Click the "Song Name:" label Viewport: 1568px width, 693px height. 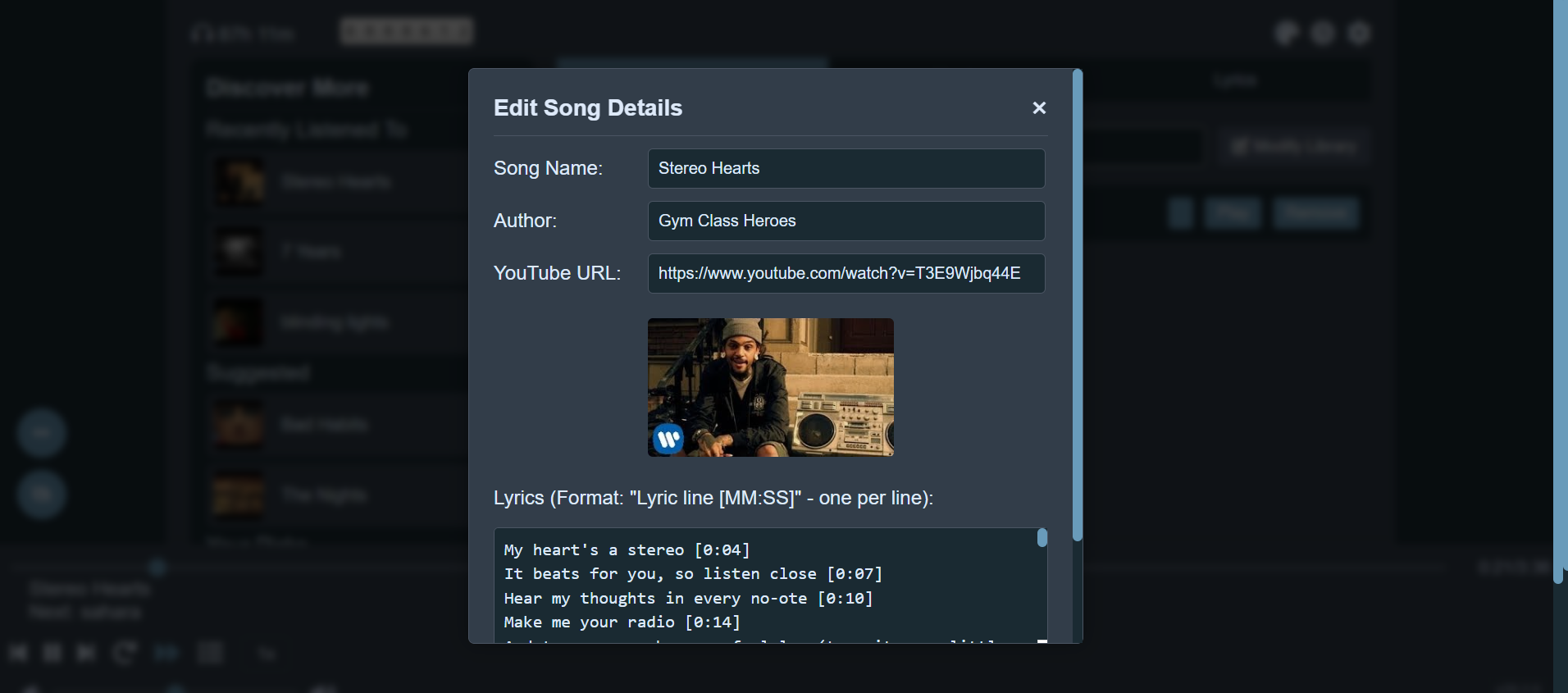pos(548,168)
